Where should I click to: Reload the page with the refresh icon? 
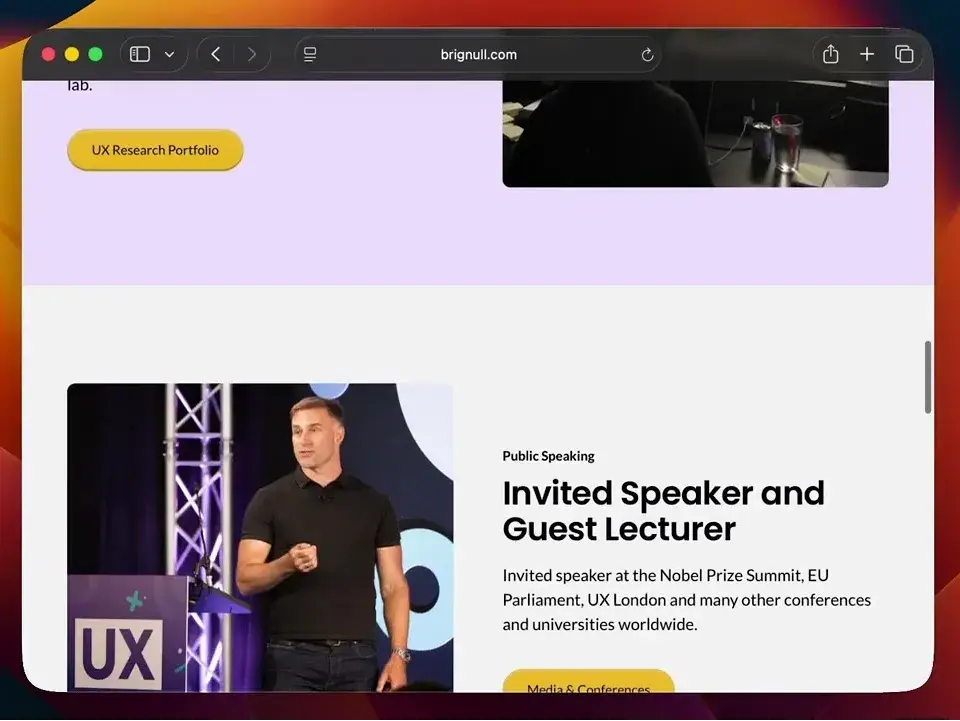click(647, 55)
